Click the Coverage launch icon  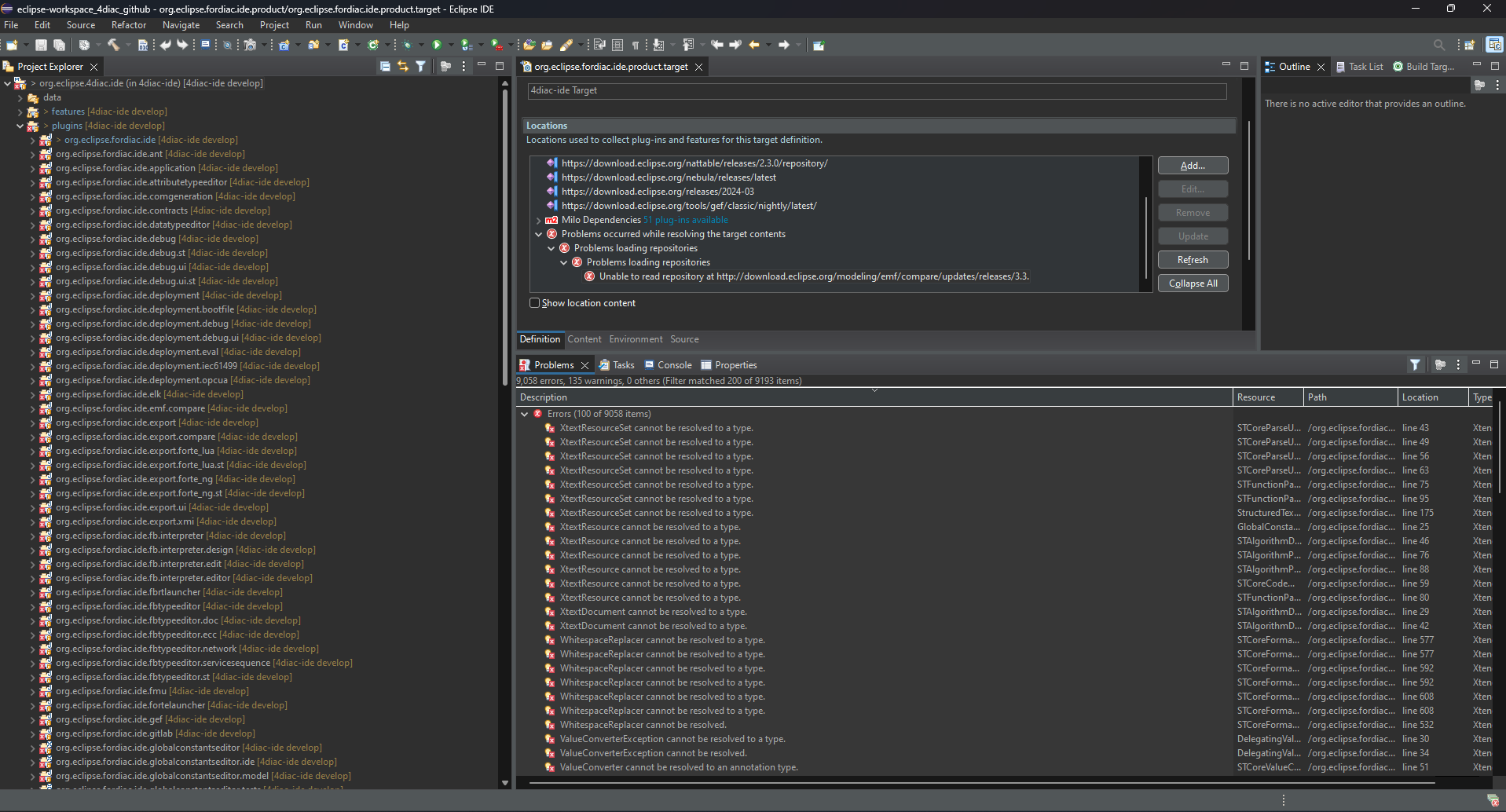point(467,45)
